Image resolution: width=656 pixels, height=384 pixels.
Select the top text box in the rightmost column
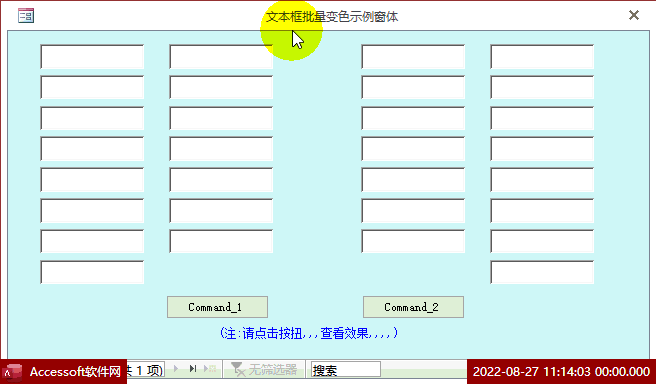(x=542, y=56)
